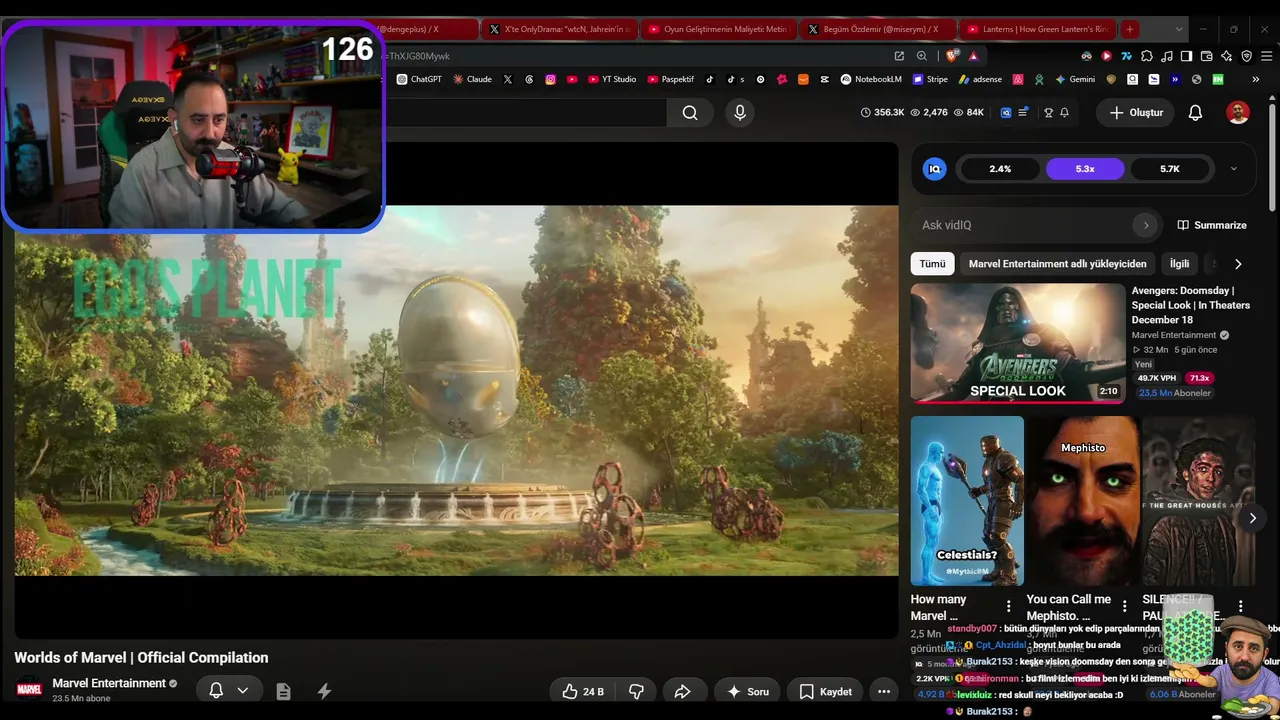The image size is (1280, 720).
Task: Click the vidIQ 356.3K clock stat
Action: tap(882, 113)
